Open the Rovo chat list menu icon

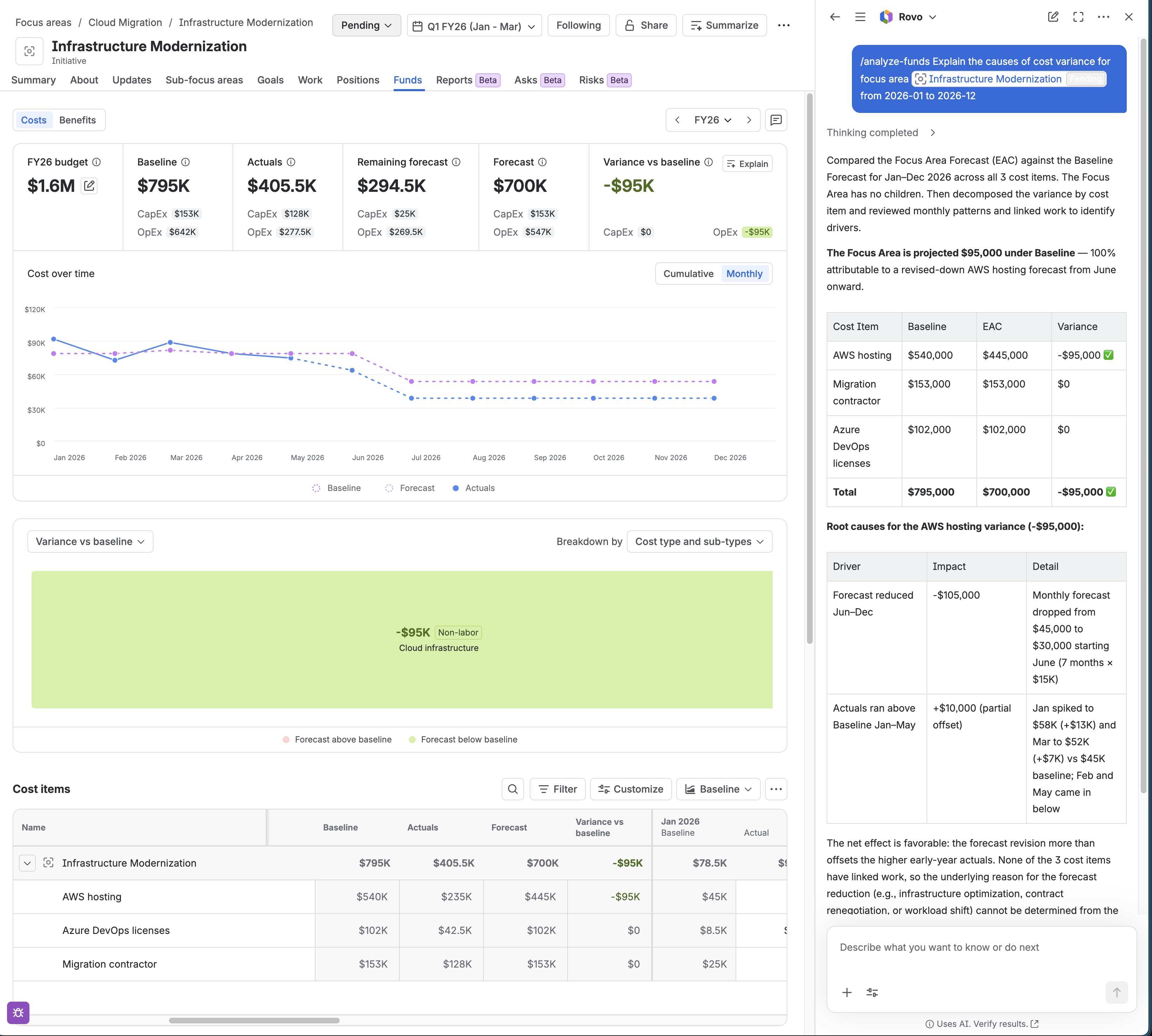point(860,17)
